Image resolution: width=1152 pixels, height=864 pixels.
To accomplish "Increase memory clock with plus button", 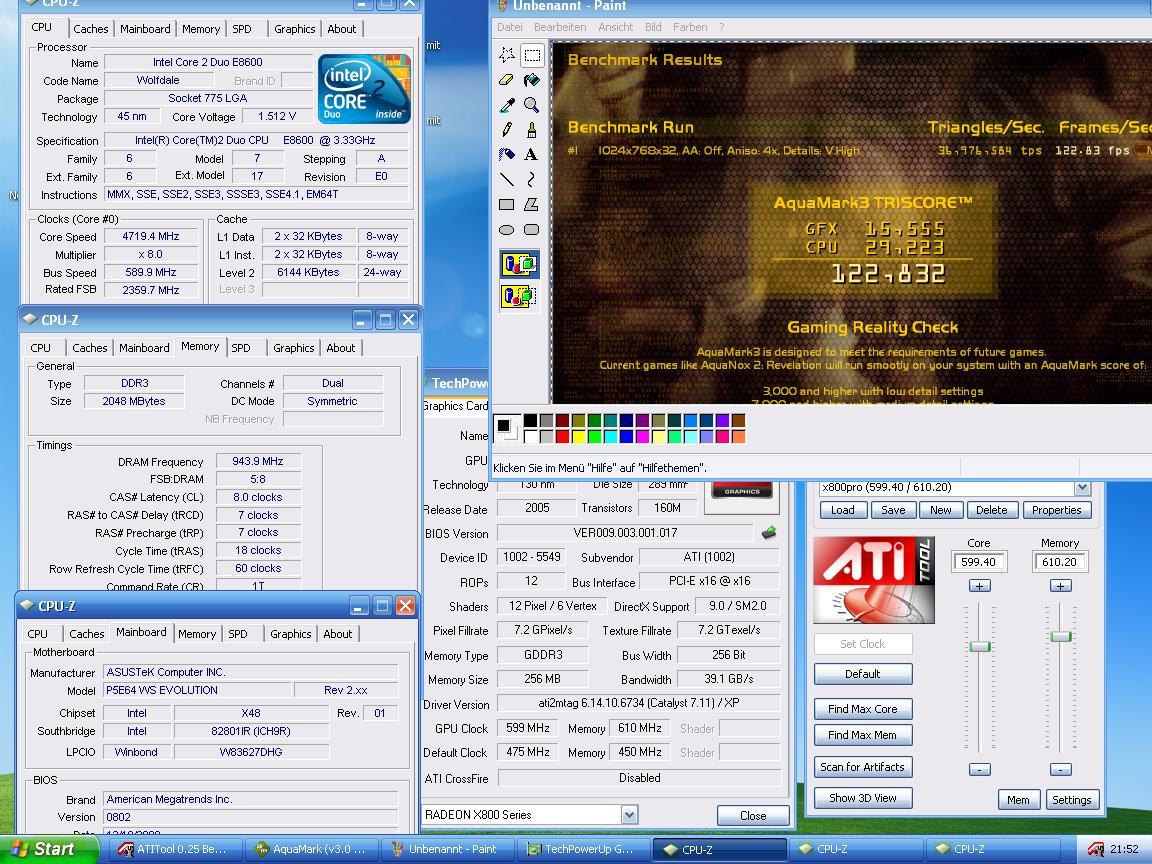I will coord(1060,586).
